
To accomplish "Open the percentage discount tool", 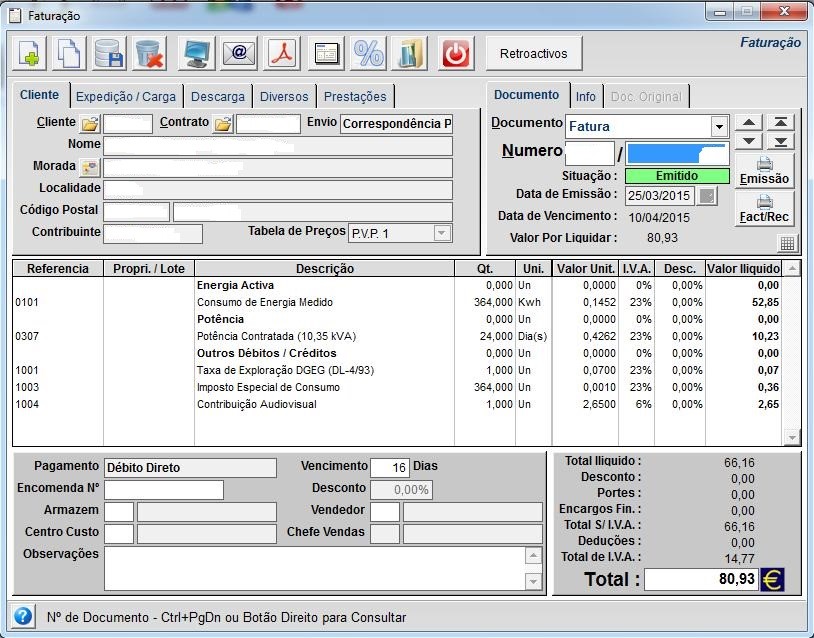I will pos(369,53).
